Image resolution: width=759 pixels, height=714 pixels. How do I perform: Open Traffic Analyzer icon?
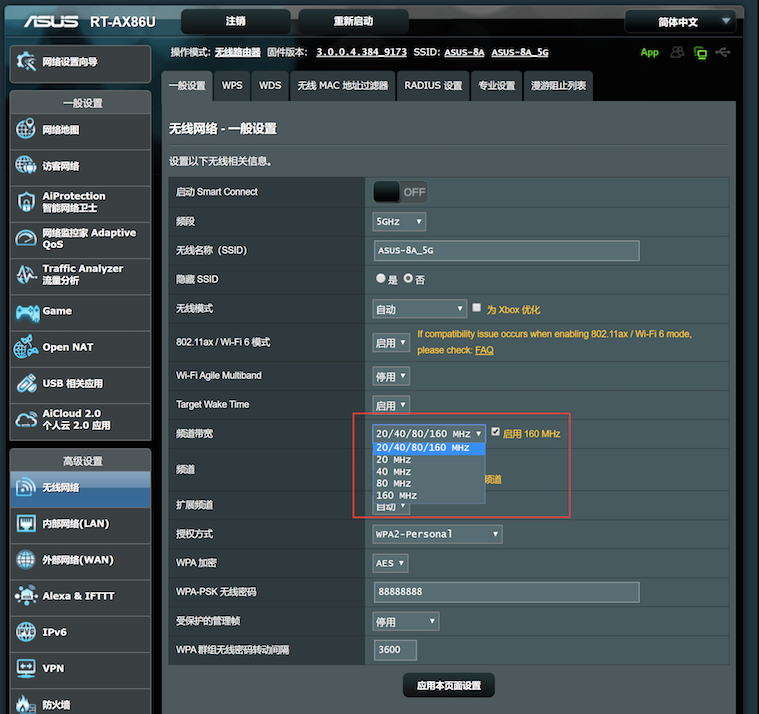click(26, 274)
